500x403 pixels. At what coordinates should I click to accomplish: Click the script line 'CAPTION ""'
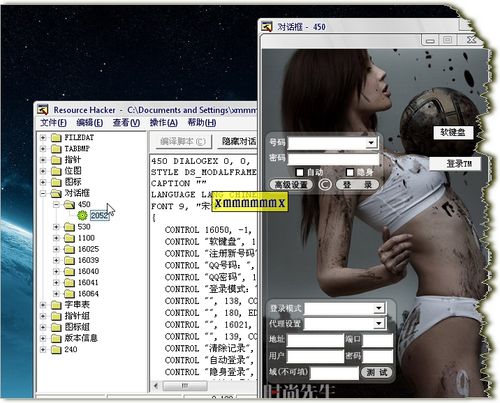pos(179,184)
